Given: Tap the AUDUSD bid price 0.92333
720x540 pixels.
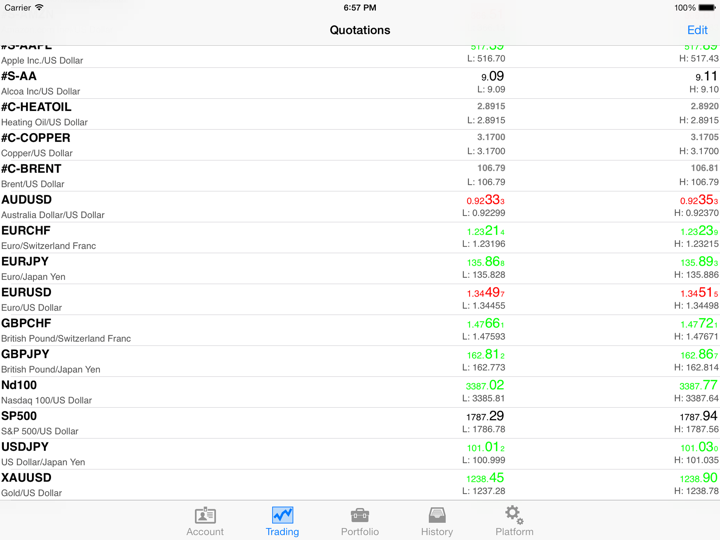Looking at the screenshot, I should 486,200.
